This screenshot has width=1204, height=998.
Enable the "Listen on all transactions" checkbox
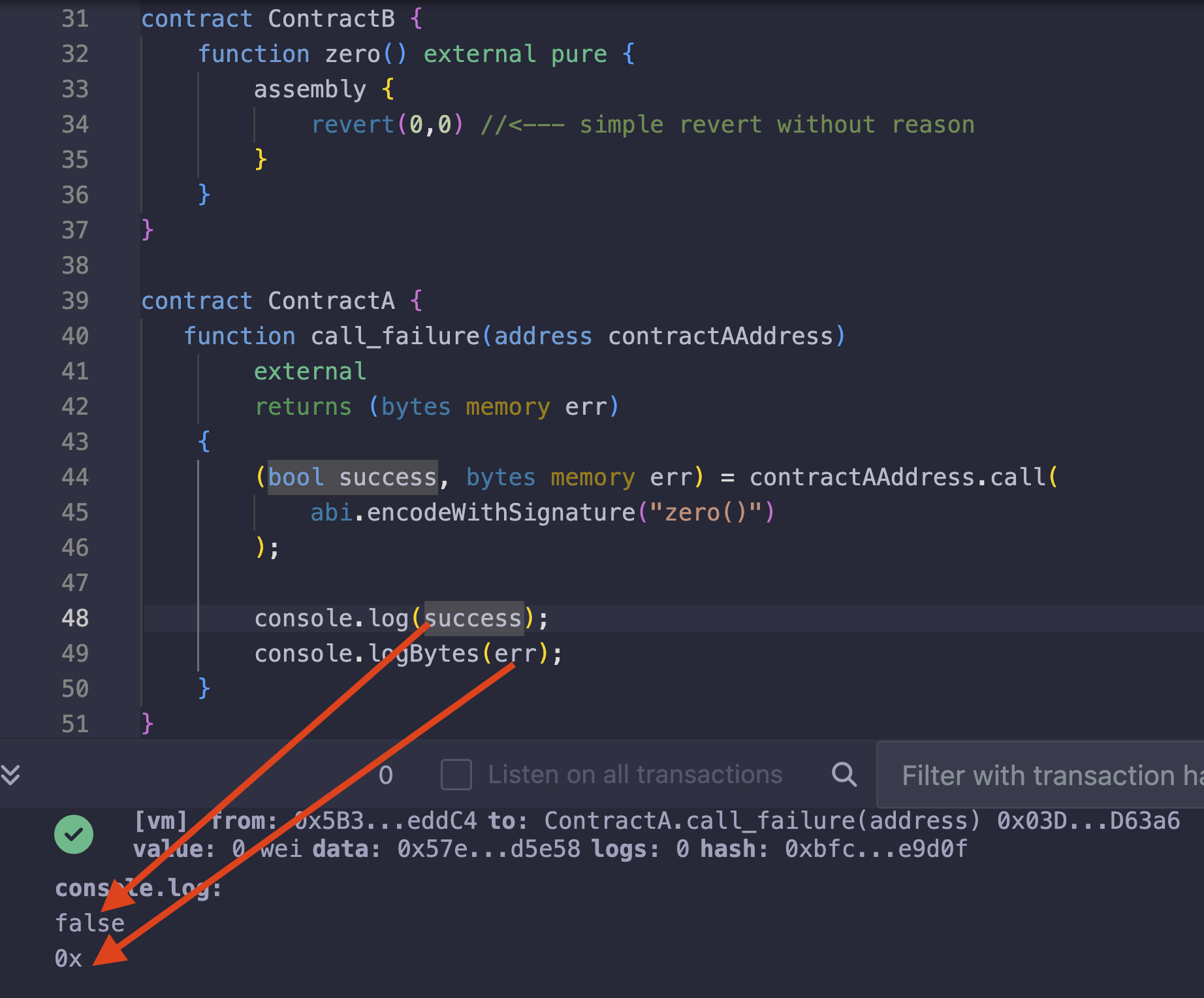456,775
